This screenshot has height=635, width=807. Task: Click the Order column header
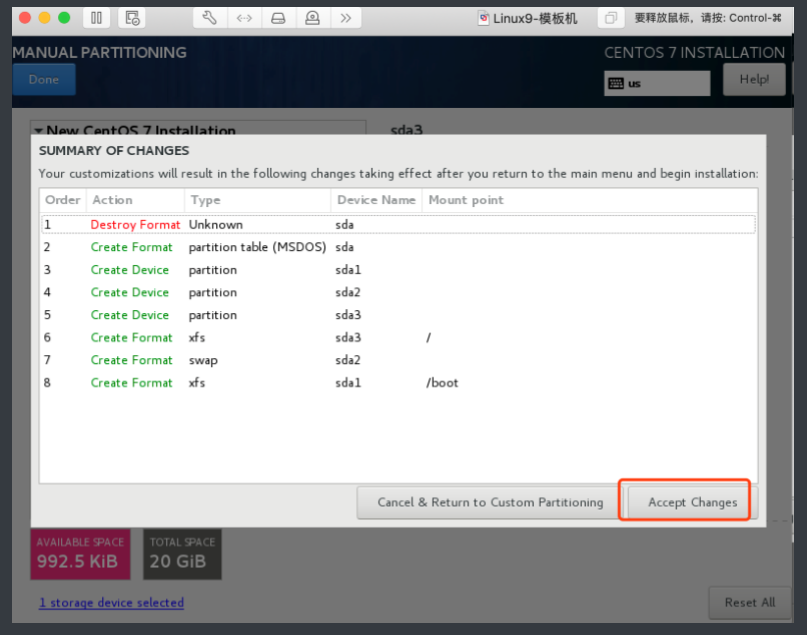pyautogui.click(x=63, y=200)
